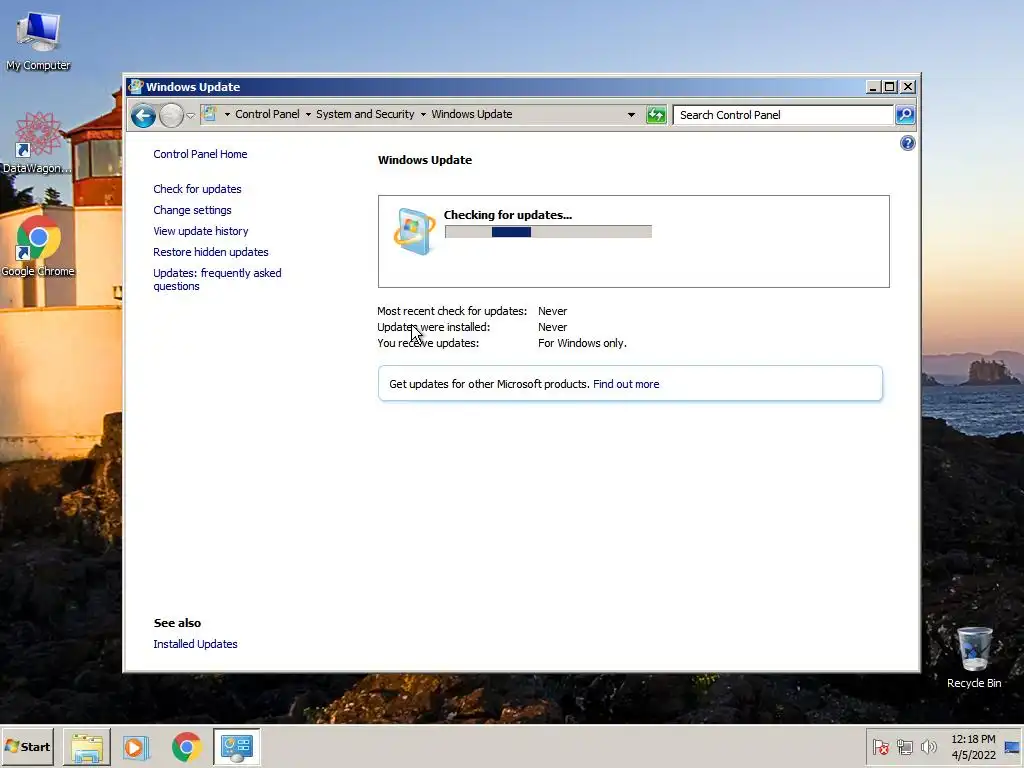Open Google Chrome desktop shortcut

38,247
